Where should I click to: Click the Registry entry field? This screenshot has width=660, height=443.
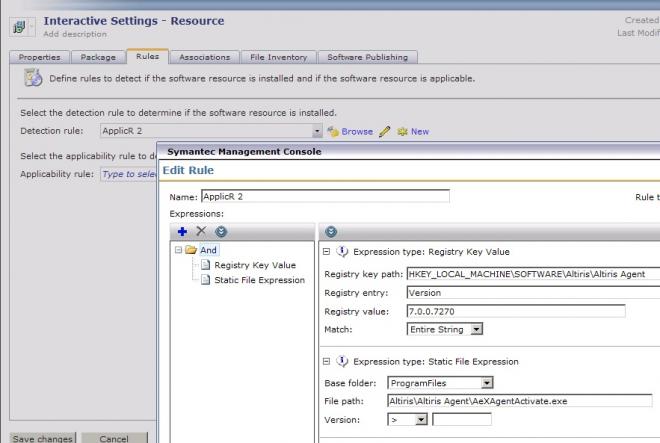pos(533,293)
